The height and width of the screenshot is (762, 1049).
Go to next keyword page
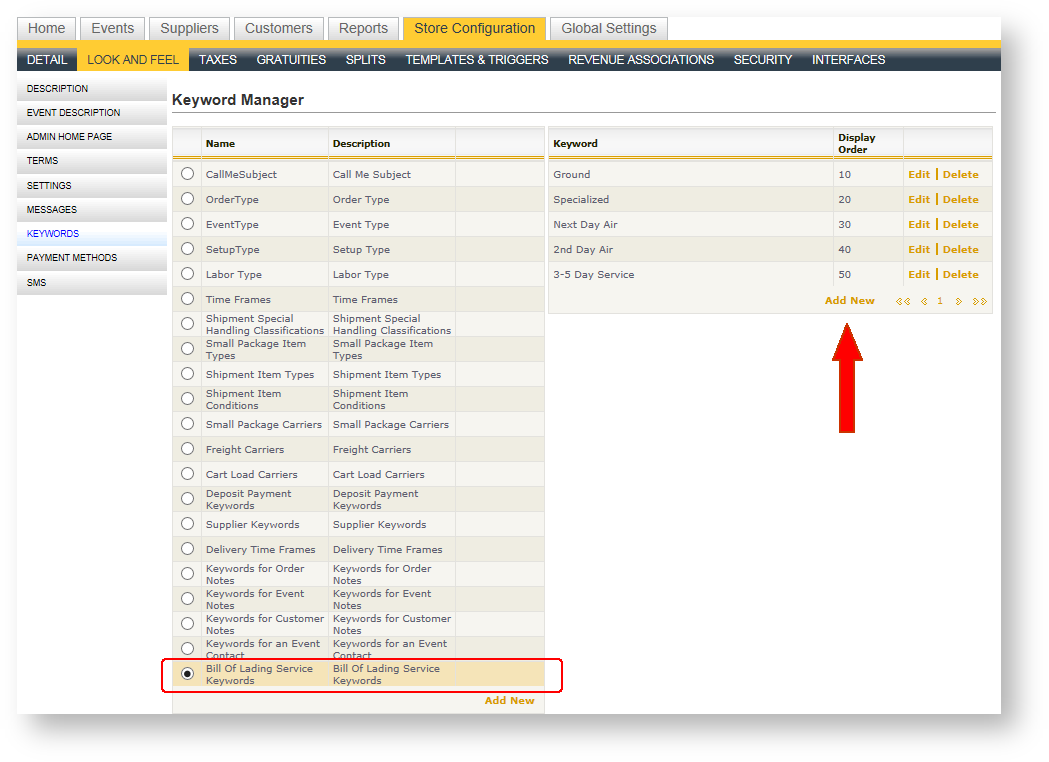coord(960,300)
